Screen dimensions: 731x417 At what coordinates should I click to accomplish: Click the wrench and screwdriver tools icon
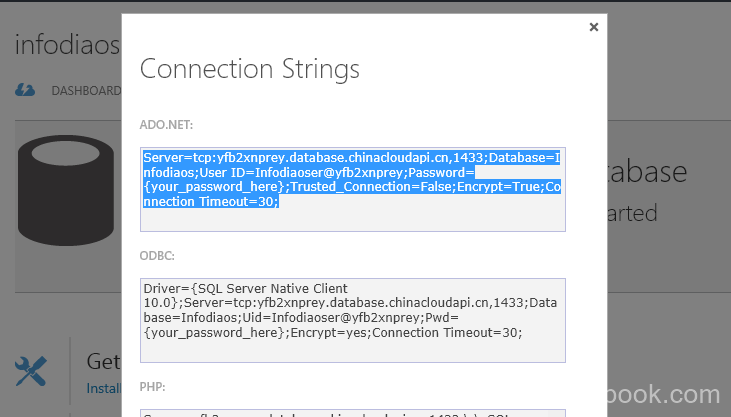point(32,371)
